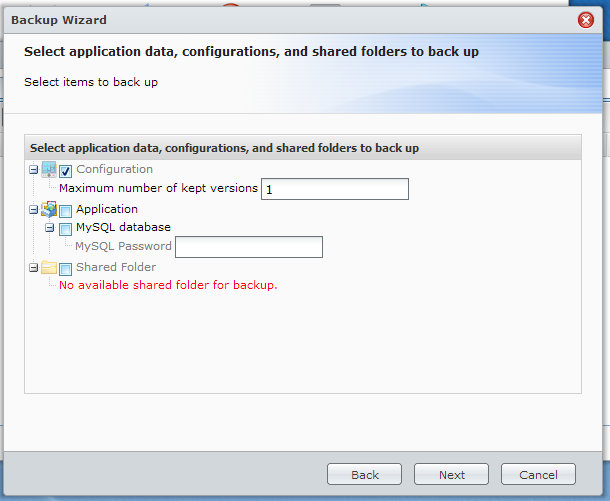Focus the MySQL Password field
The height and width of the screenshot is (501, 610).
pyautogui.click(x=249, y=247)
